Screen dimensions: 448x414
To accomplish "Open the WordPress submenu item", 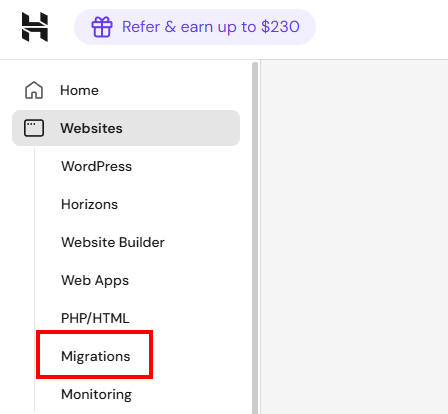I will (x=96, y=166).
